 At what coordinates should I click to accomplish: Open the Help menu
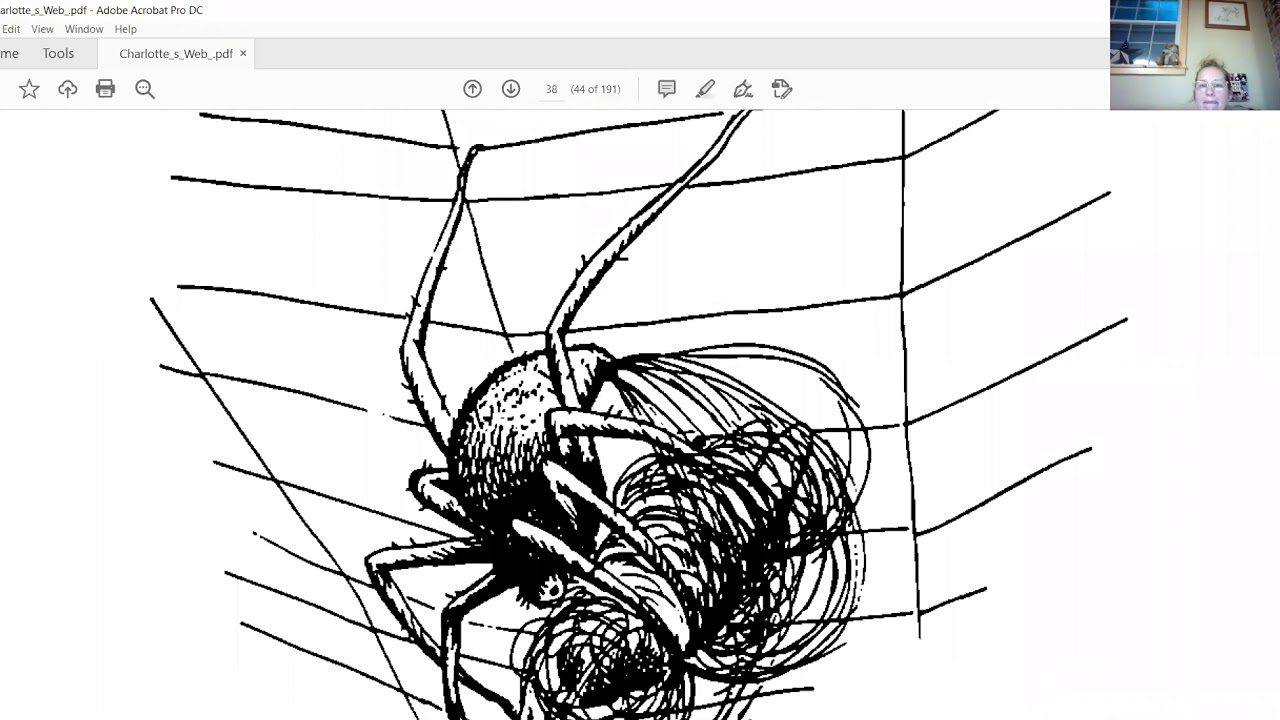point(125,29)
